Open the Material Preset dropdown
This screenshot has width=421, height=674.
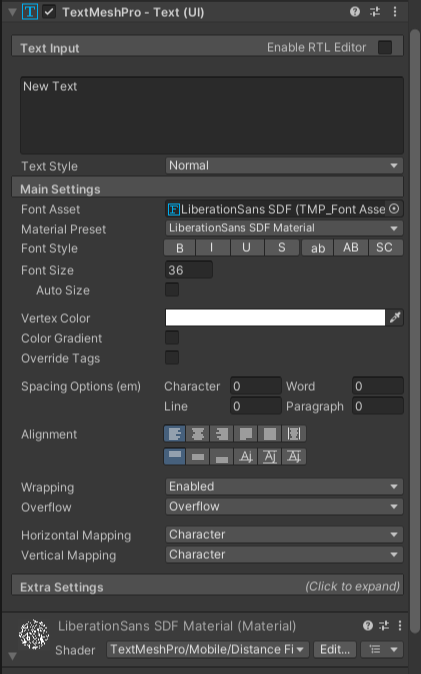[284, 228]
